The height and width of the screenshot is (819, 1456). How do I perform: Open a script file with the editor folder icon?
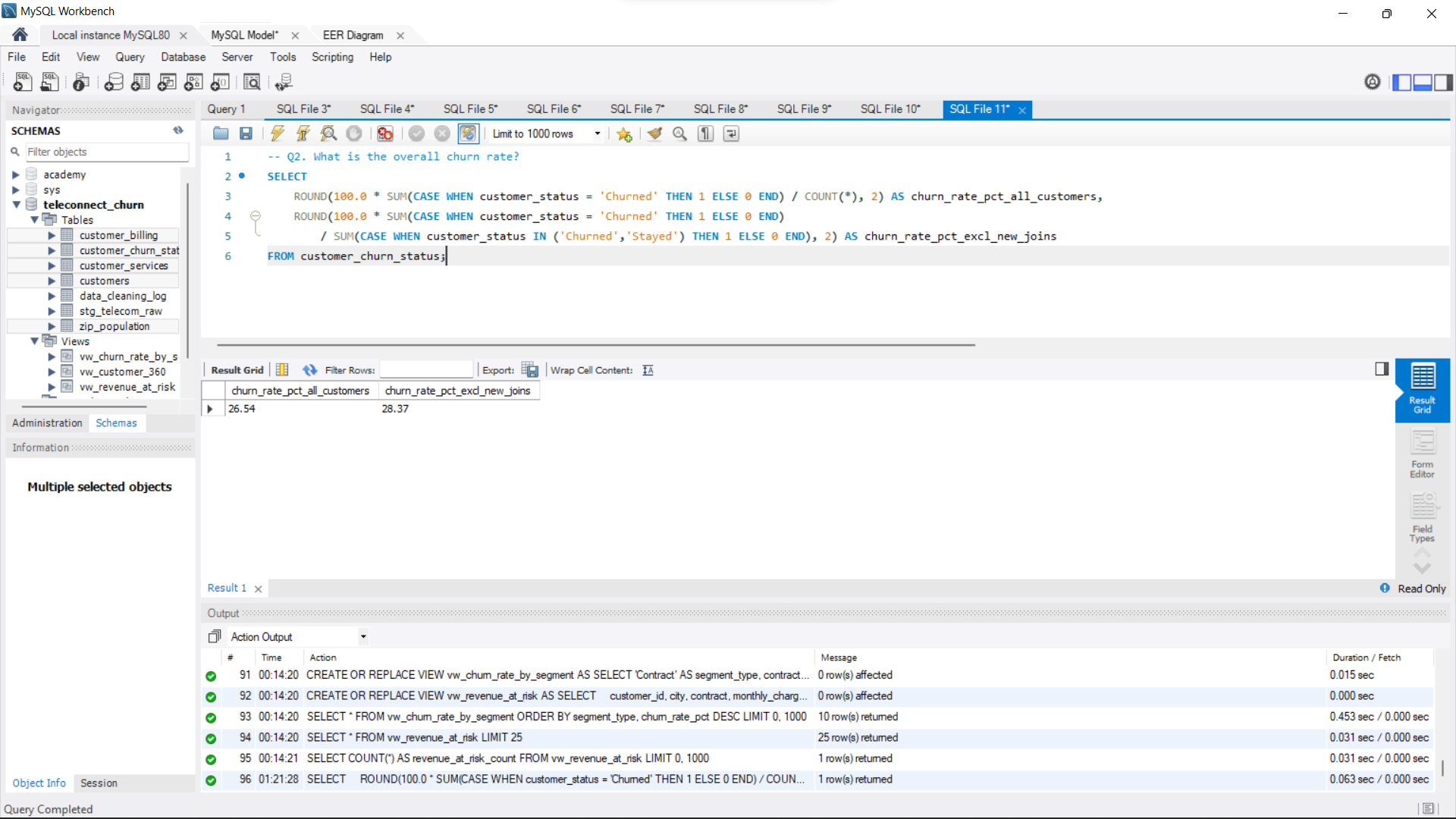pos(221,133)
